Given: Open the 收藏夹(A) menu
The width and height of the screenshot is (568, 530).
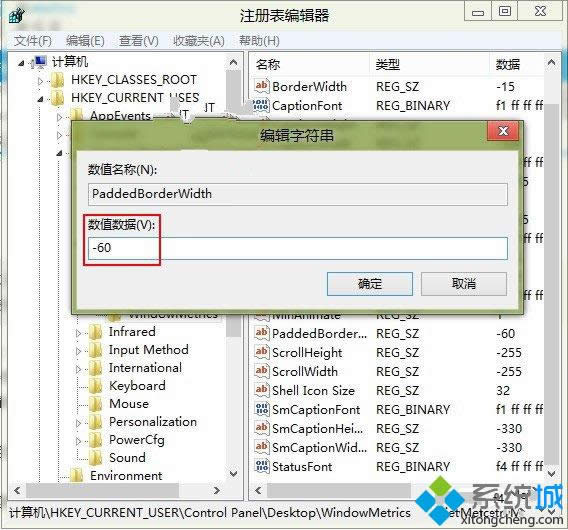Looking at the screenshot, I should [199, 41].
